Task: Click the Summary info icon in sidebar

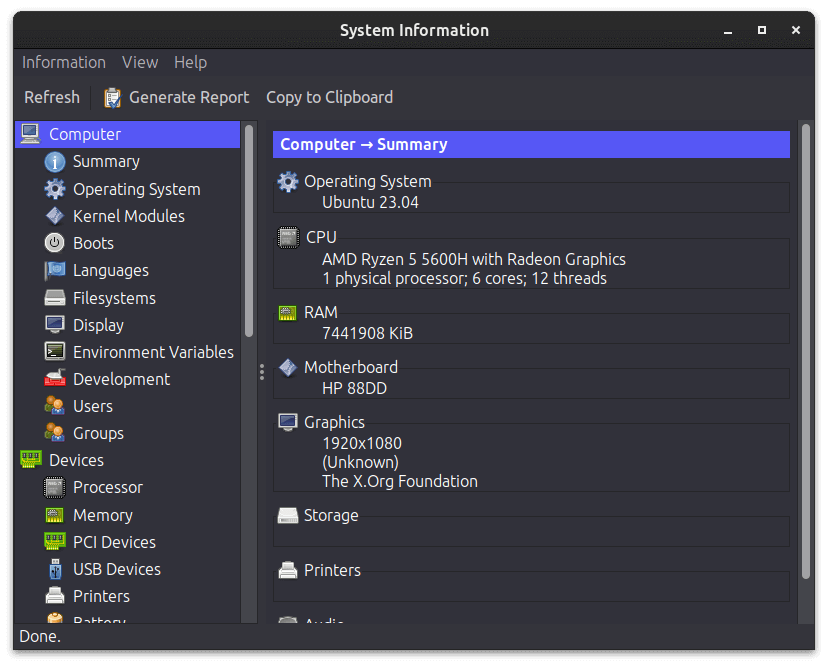Action: click(x=55, y=162)
